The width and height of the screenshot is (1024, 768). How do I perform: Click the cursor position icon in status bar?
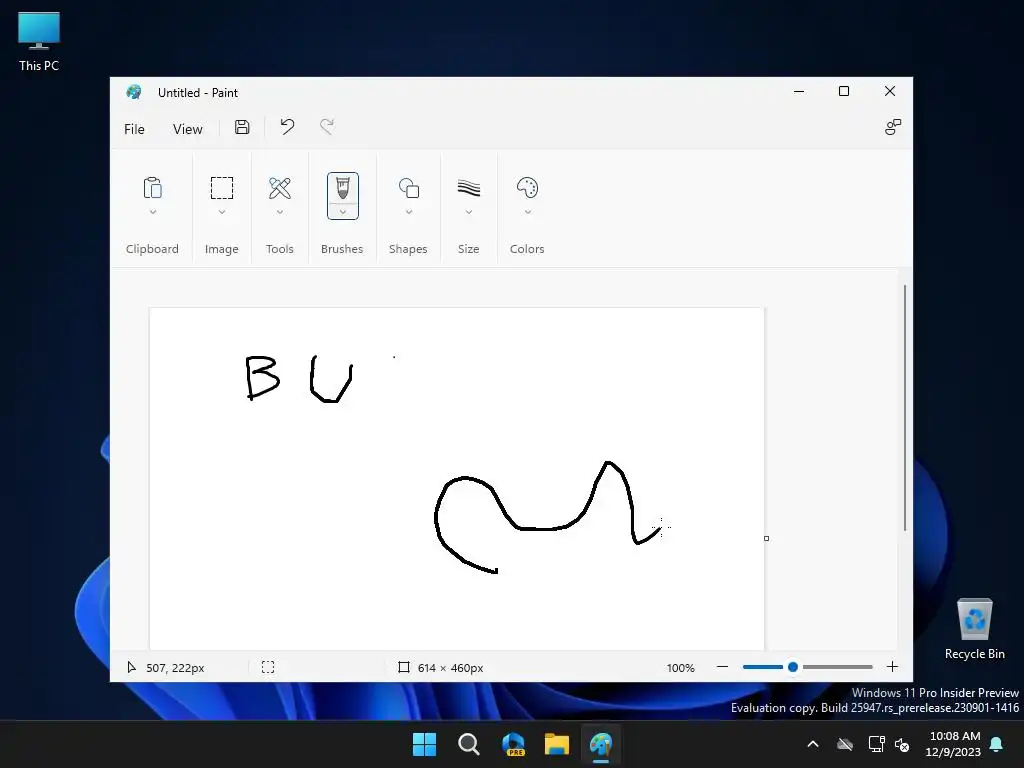point(131,667)
